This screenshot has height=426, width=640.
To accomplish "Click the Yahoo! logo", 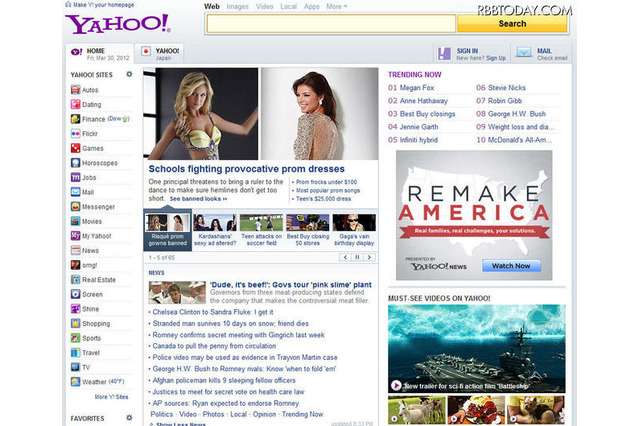I will coord(117,23).
